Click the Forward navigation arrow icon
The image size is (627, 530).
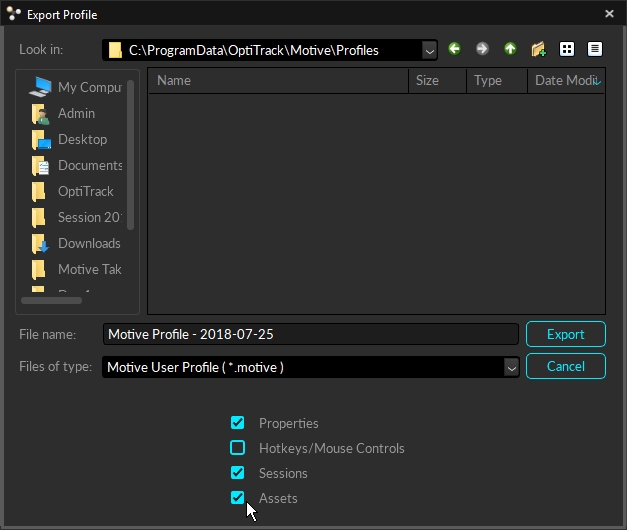pos(482,49)
